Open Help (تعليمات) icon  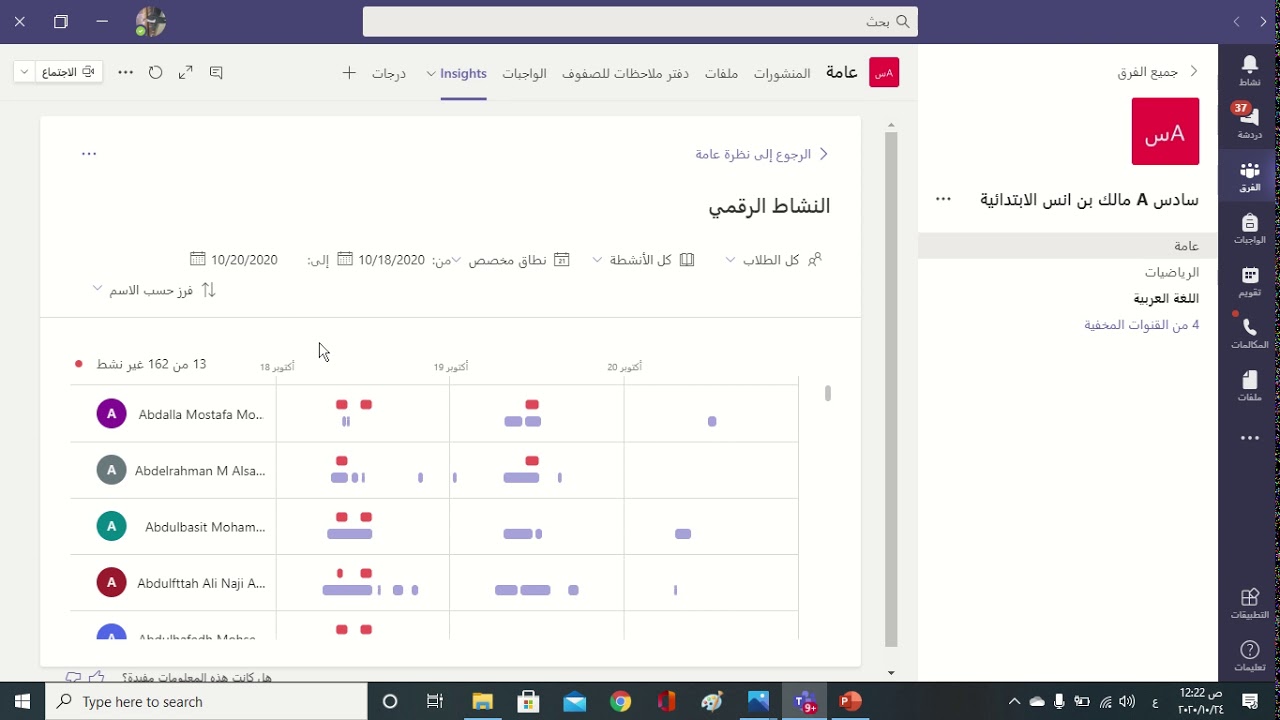pos(1249,657)
